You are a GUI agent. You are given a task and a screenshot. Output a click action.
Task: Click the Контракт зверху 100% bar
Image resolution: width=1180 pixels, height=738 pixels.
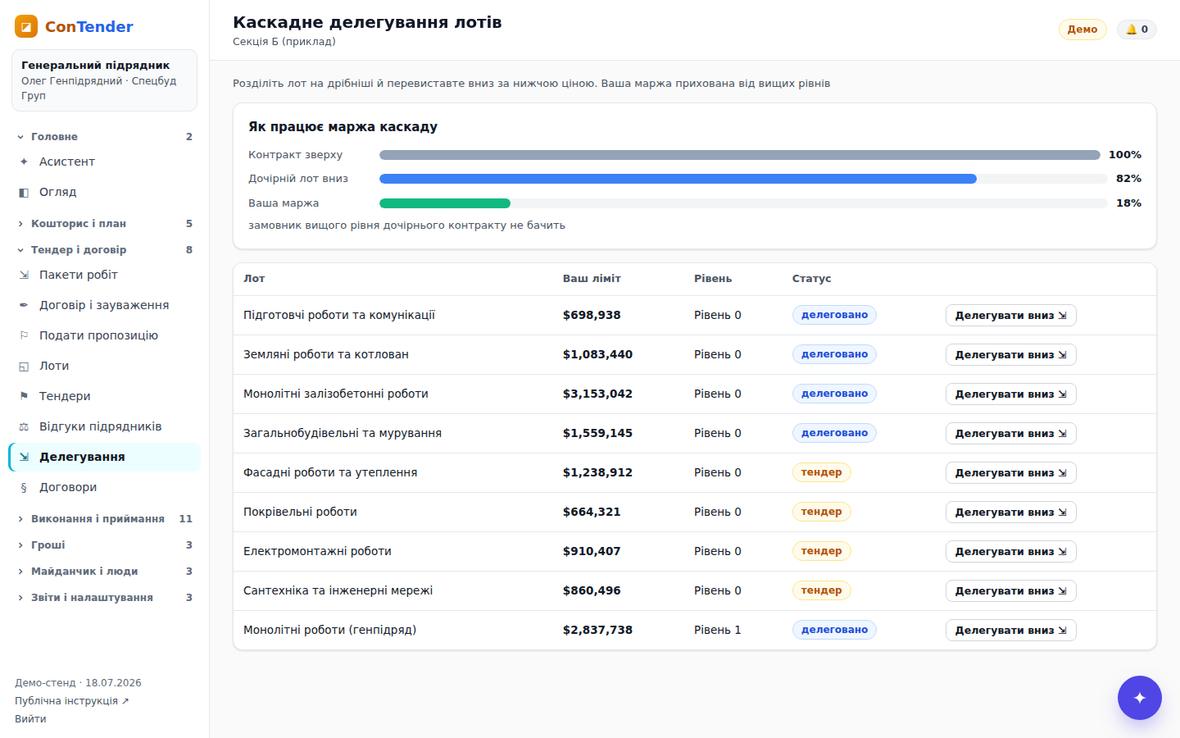pyautogui.click(x=740, y=155)
